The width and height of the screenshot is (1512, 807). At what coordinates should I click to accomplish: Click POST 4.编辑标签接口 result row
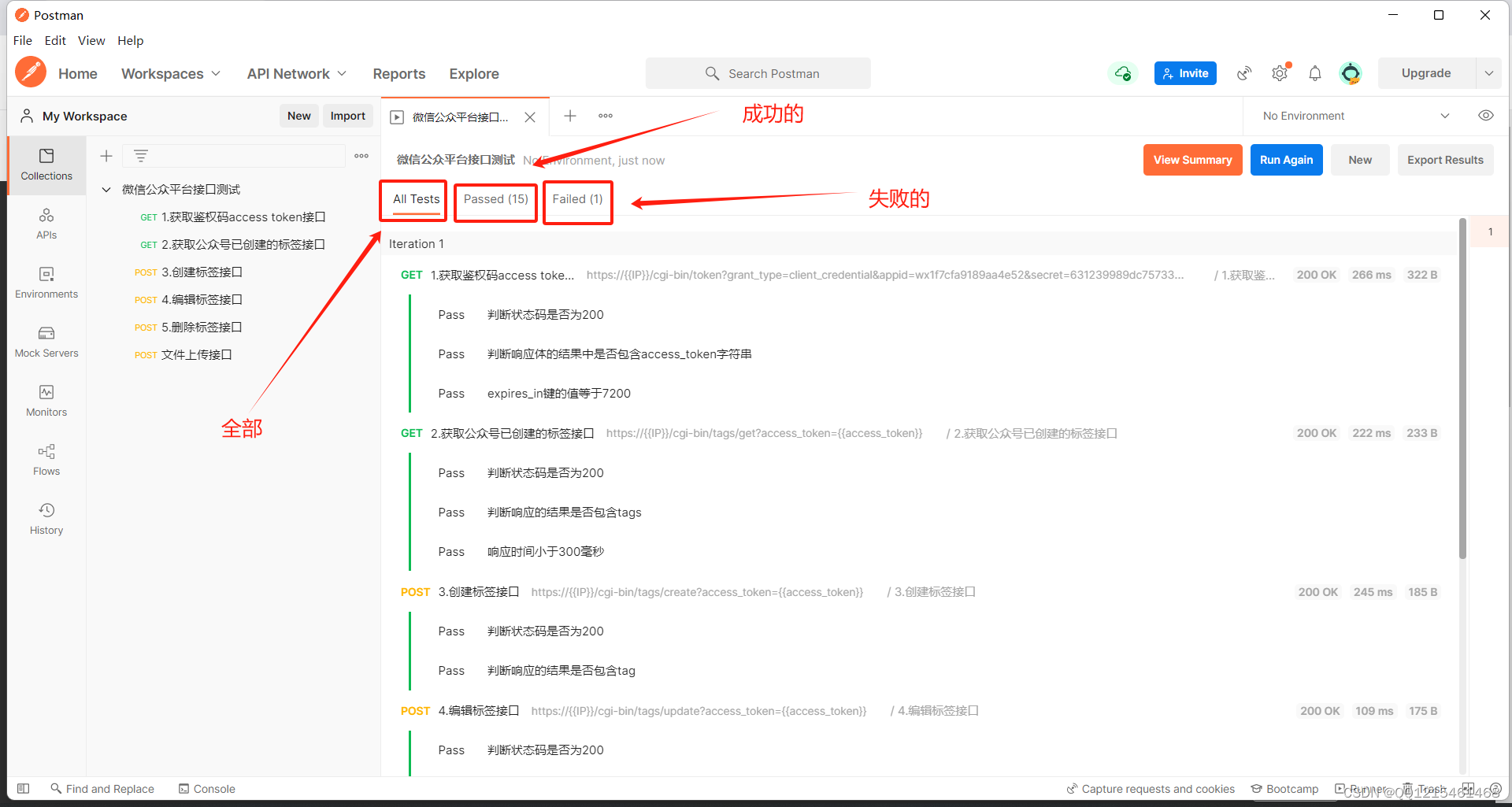tap(920, 711)
